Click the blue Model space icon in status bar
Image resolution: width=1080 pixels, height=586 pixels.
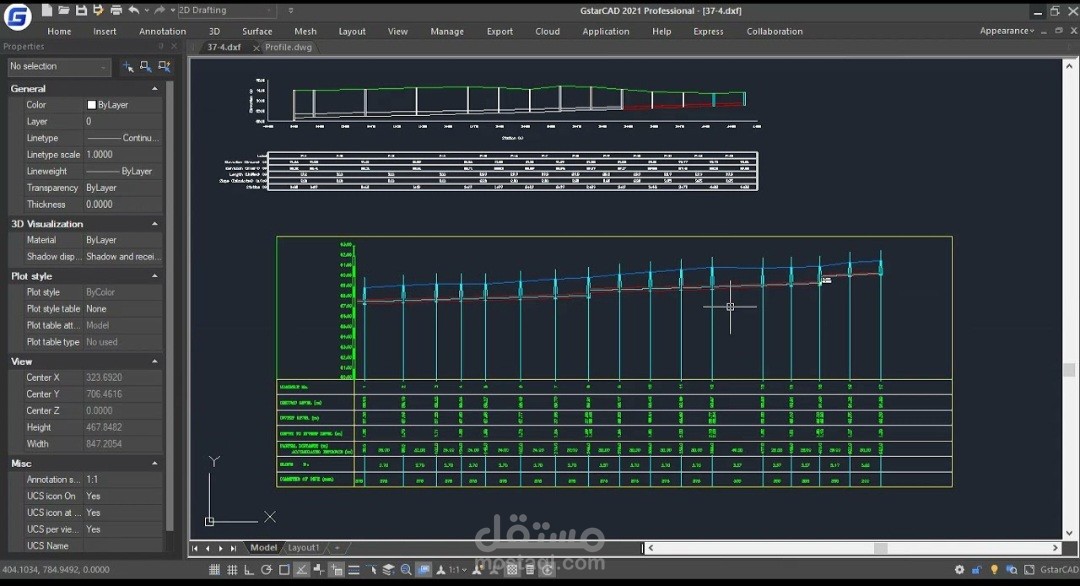pos(424,569)
